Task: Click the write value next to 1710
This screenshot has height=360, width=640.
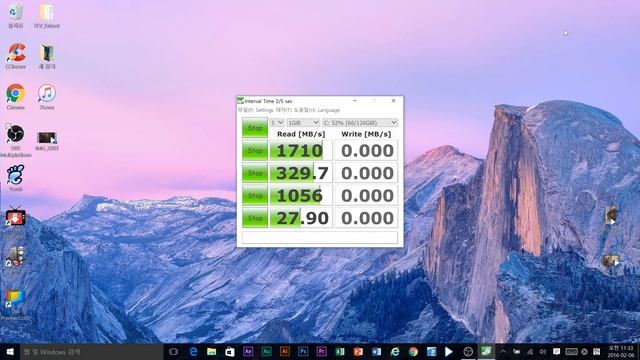Action: pyautogui.click(x=366, y=151)
